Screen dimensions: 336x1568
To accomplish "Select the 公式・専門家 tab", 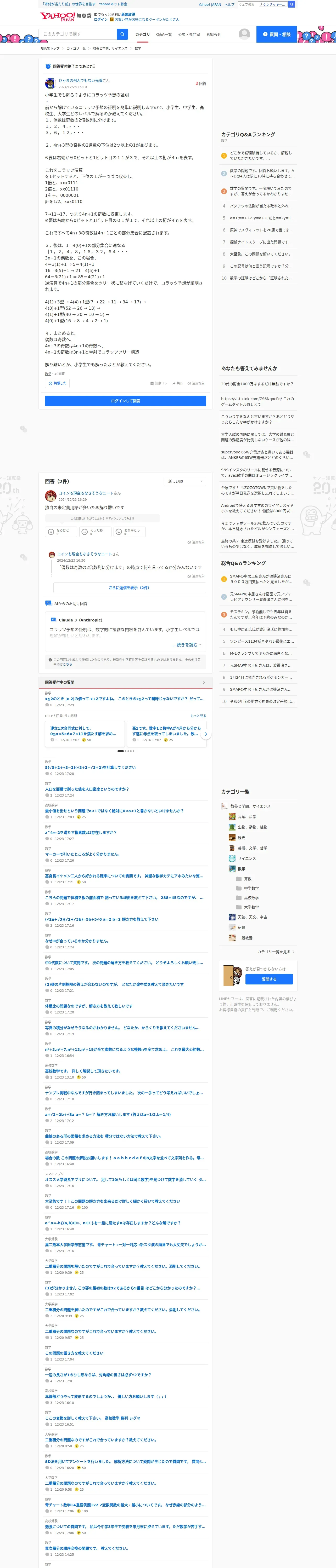I will pyautogui.click(x=189, y=35).
